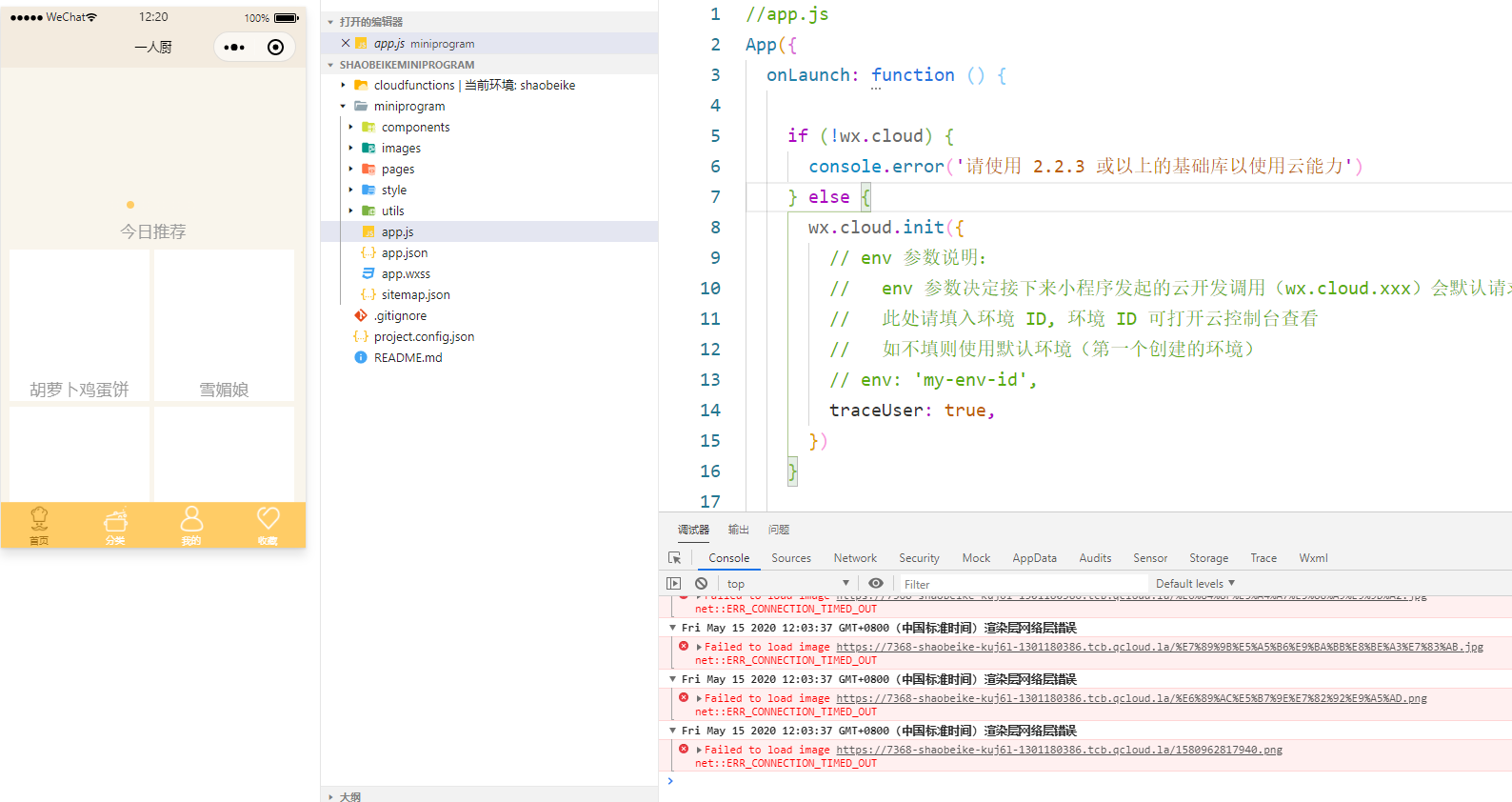Click the app.wxss file icon
Viewport: 1512px width, 802px height.
pos(368,273)
